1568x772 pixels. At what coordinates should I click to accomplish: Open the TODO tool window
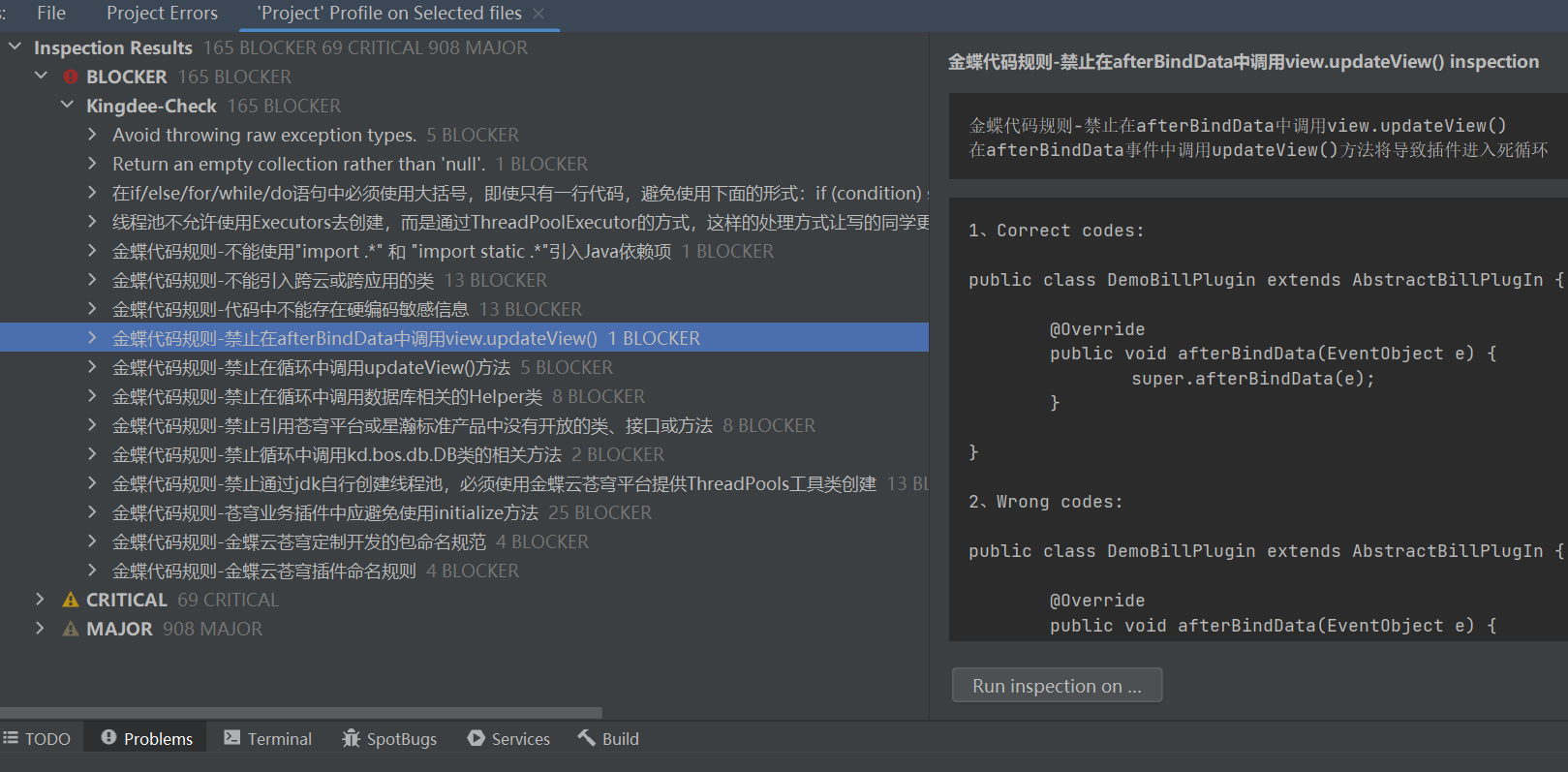(37, 739)
